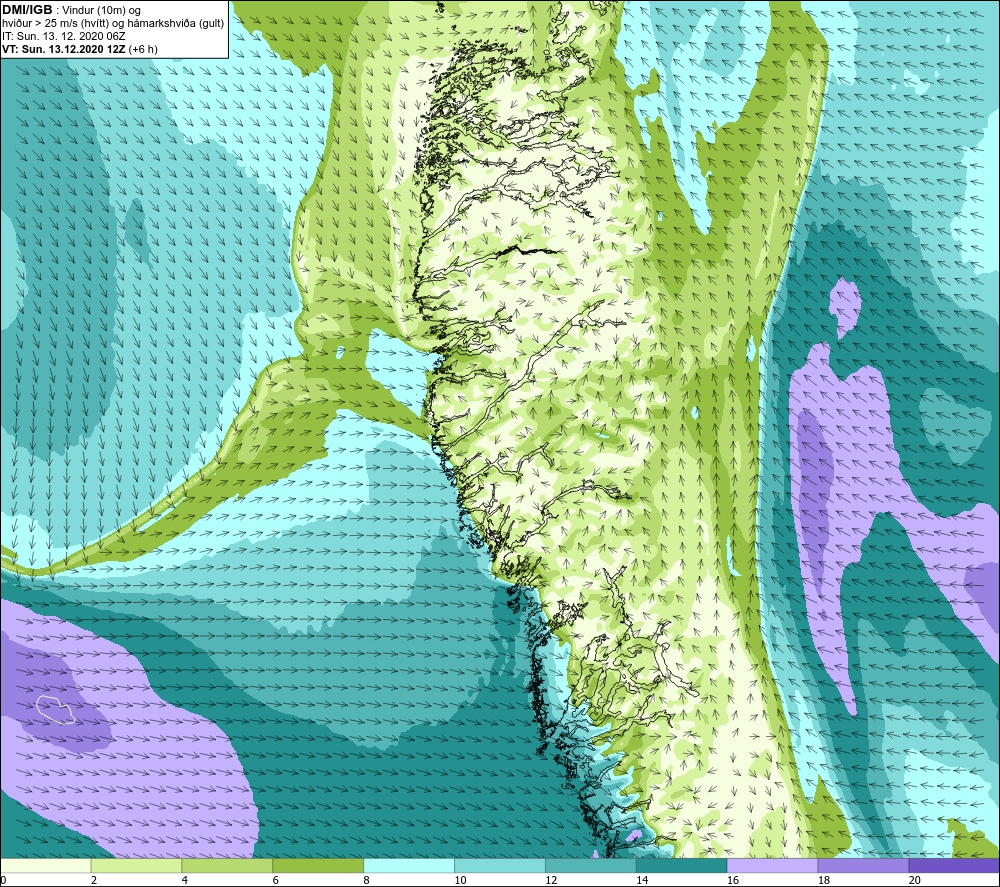Click the legend scale label '2'
The height and width of the screenshot is (887, 1000).
pyautogui.click(x=94, y=880)
